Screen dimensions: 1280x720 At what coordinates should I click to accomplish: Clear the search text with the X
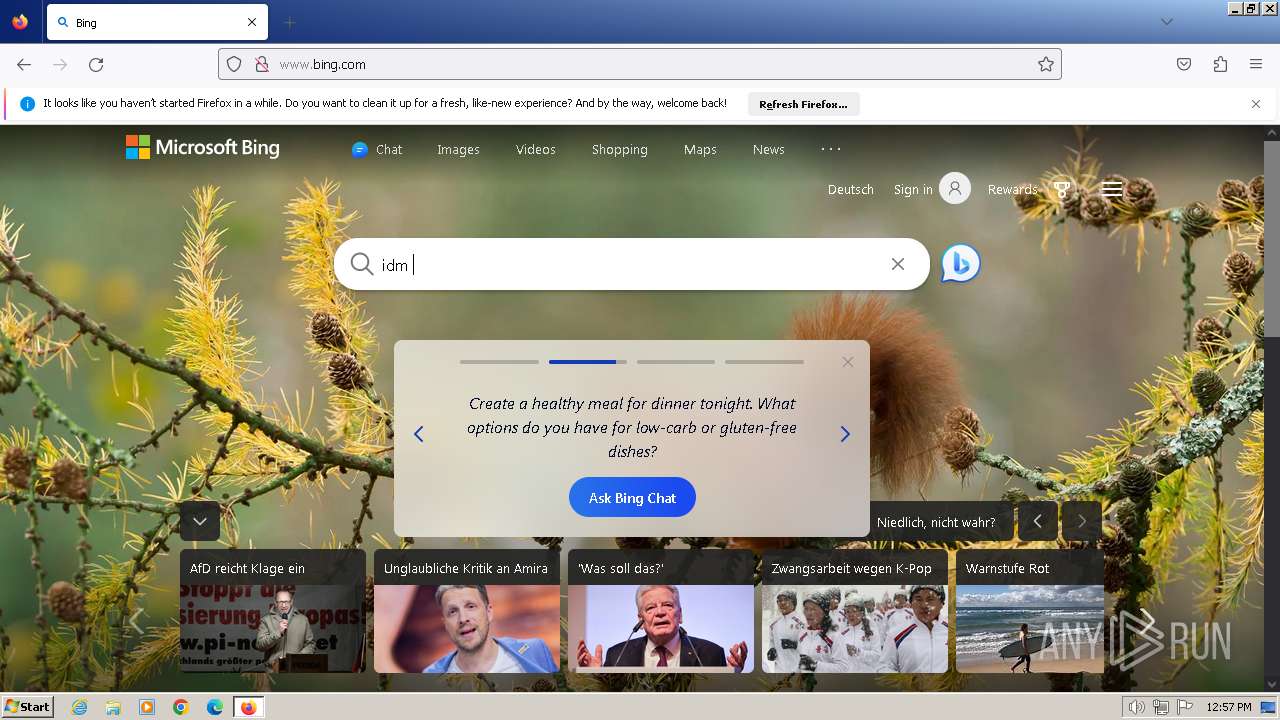pyautogui.click(x=898, y=264)
